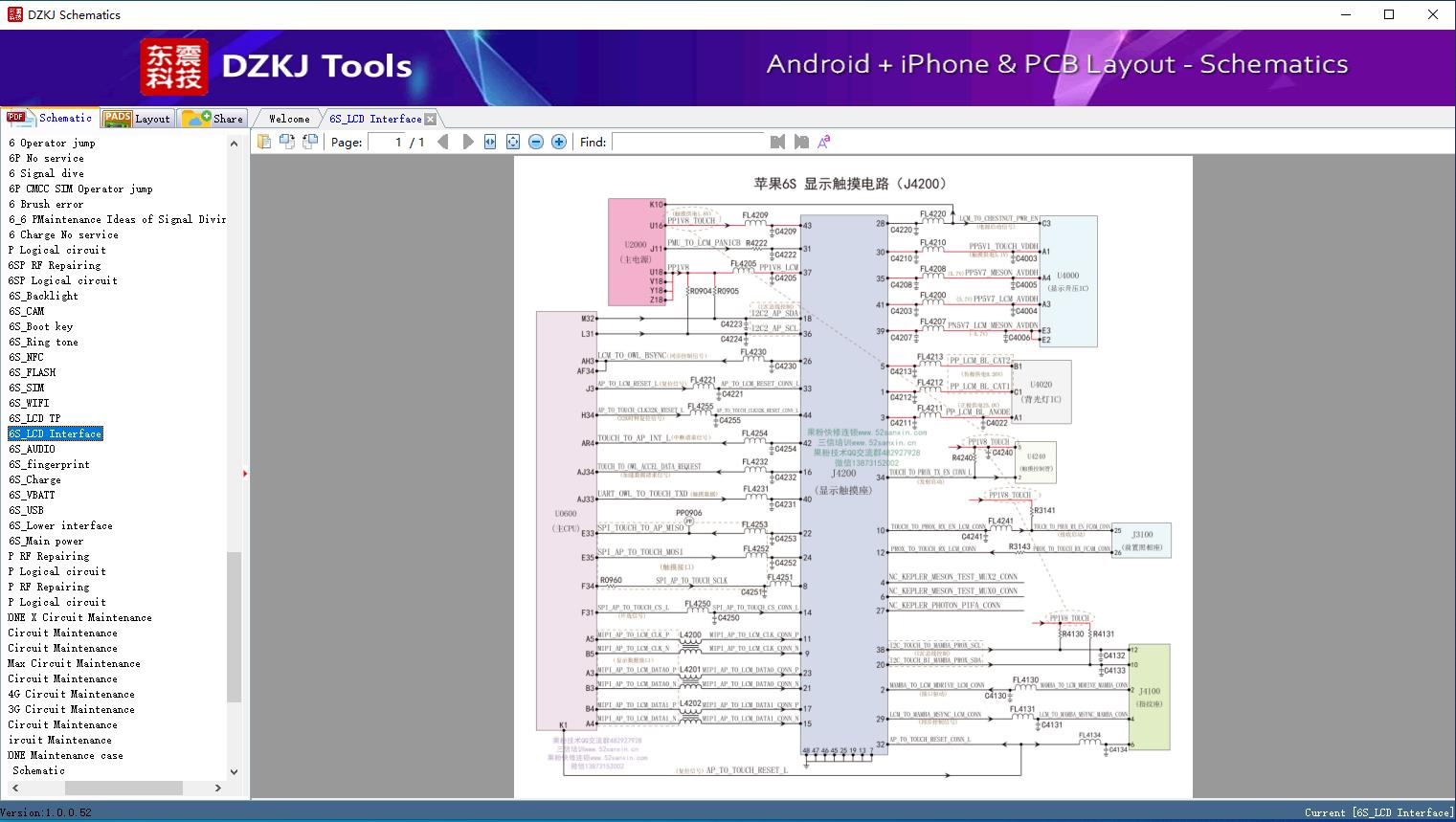This screenshot has width=1456, height=822.
Task: Switch to the Schematic tab
Action: pyautogui.click(x=50, y=118)
